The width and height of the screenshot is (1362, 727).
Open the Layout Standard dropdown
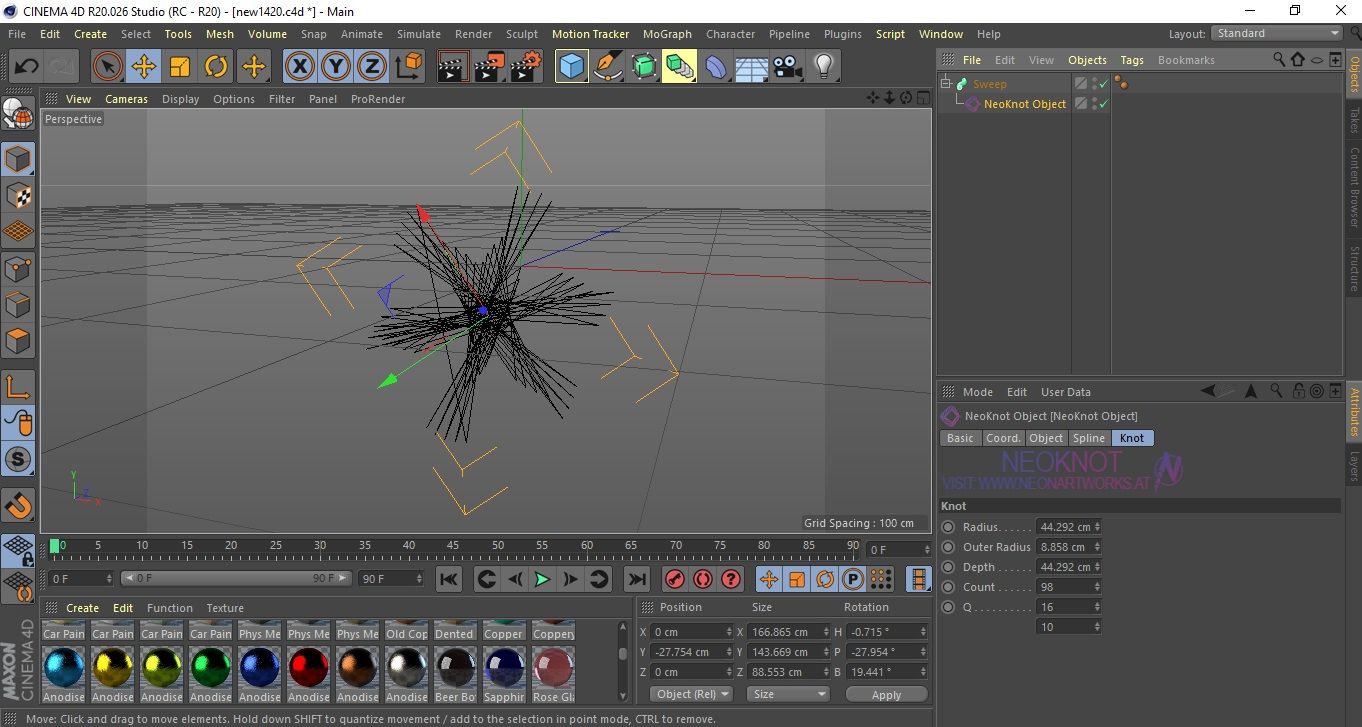click(x=1277, y=34)
